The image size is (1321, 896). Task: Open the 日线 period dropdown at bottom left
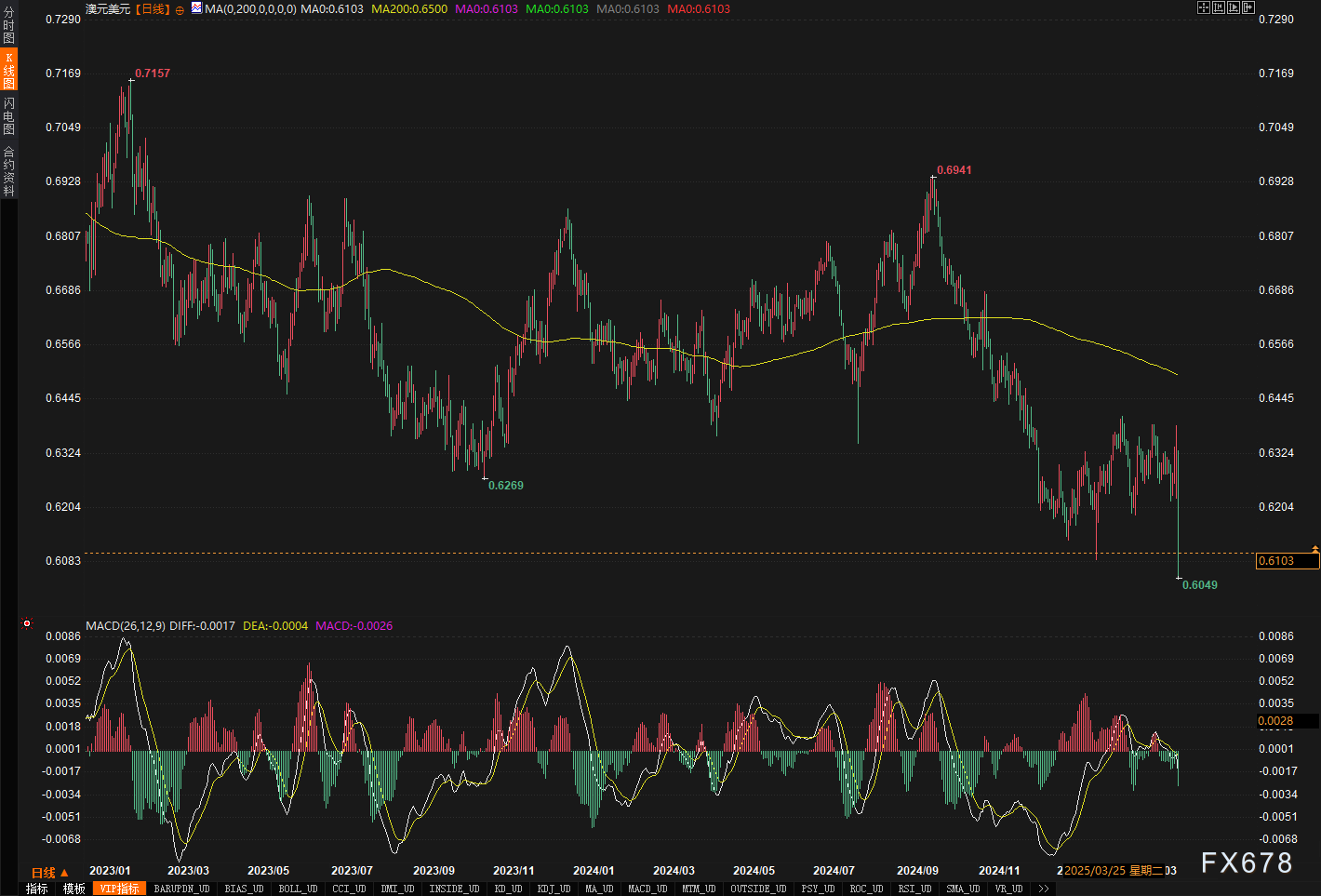[x=49, y=873]
